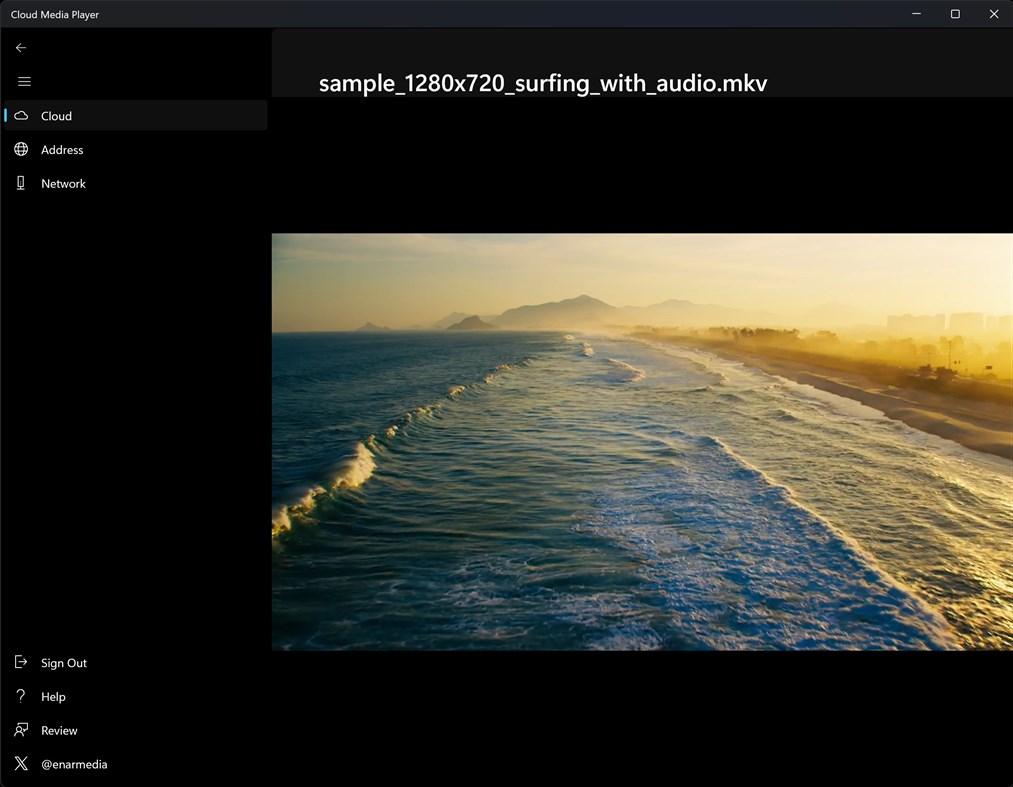
Task: Click the globe icon beside Address
Action: click(x=20, y=149)
